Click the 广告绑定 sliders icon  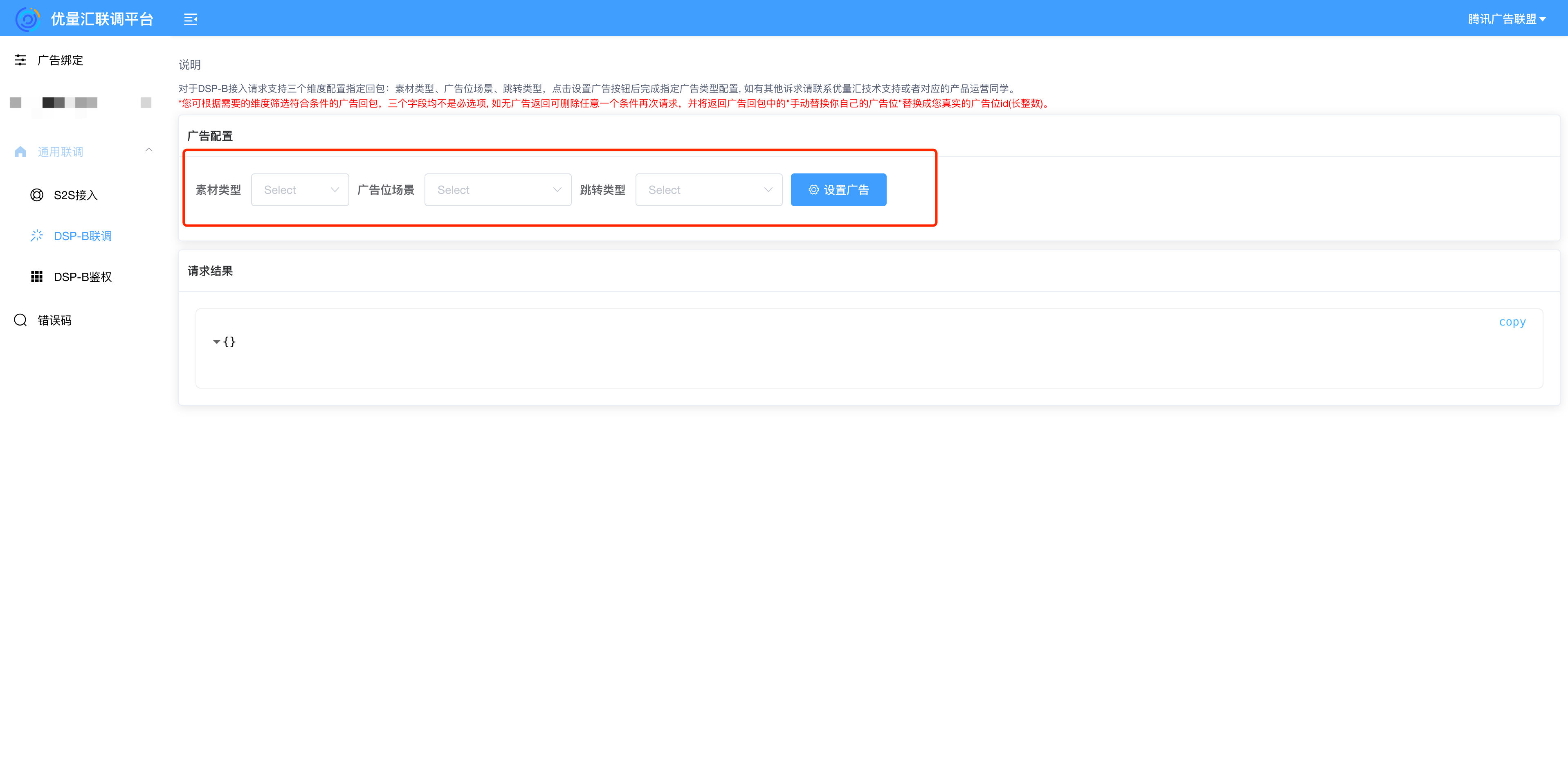pyautogui.click(x=21, y=60)
